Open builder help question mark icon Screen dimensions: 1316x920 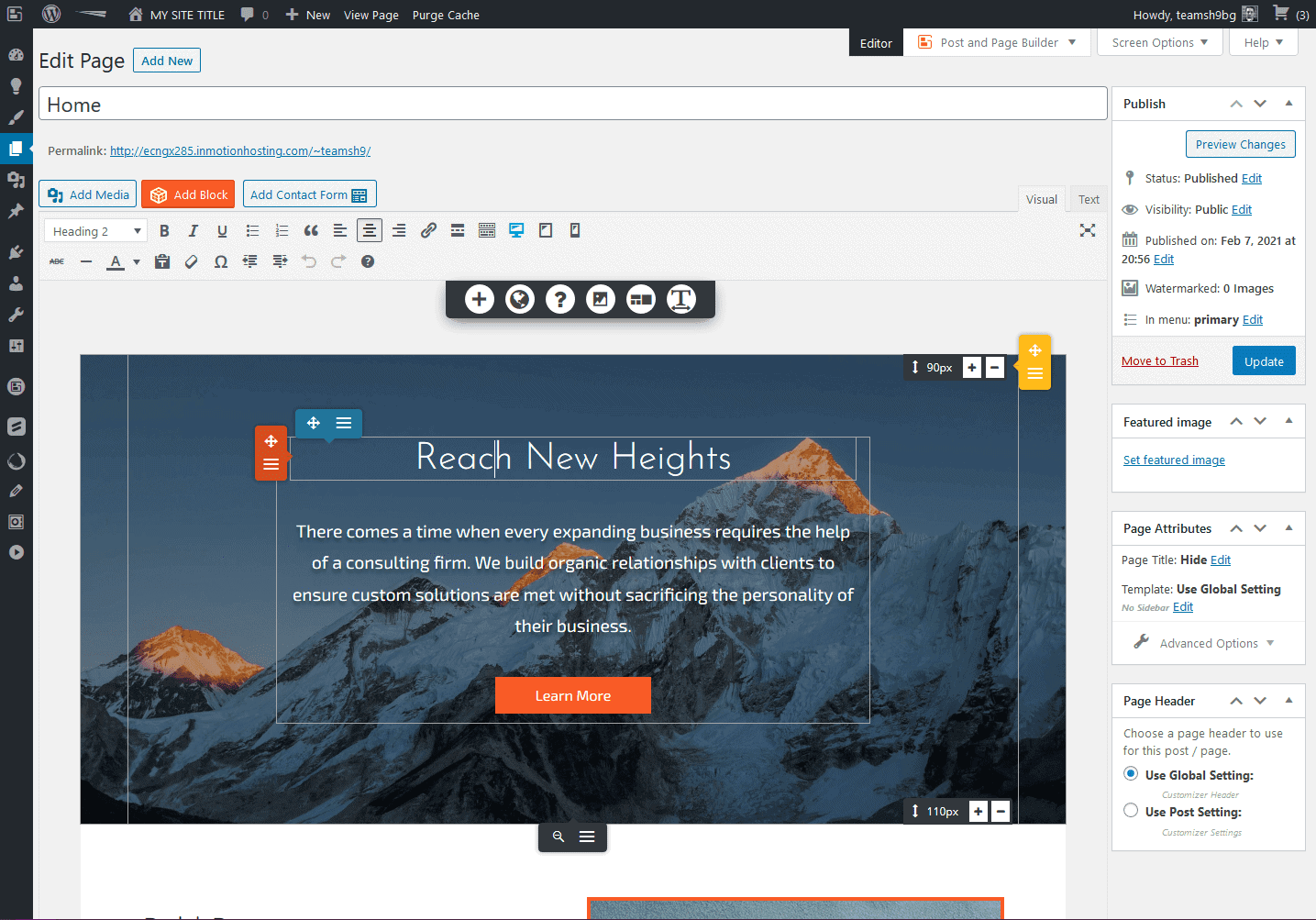560,299
